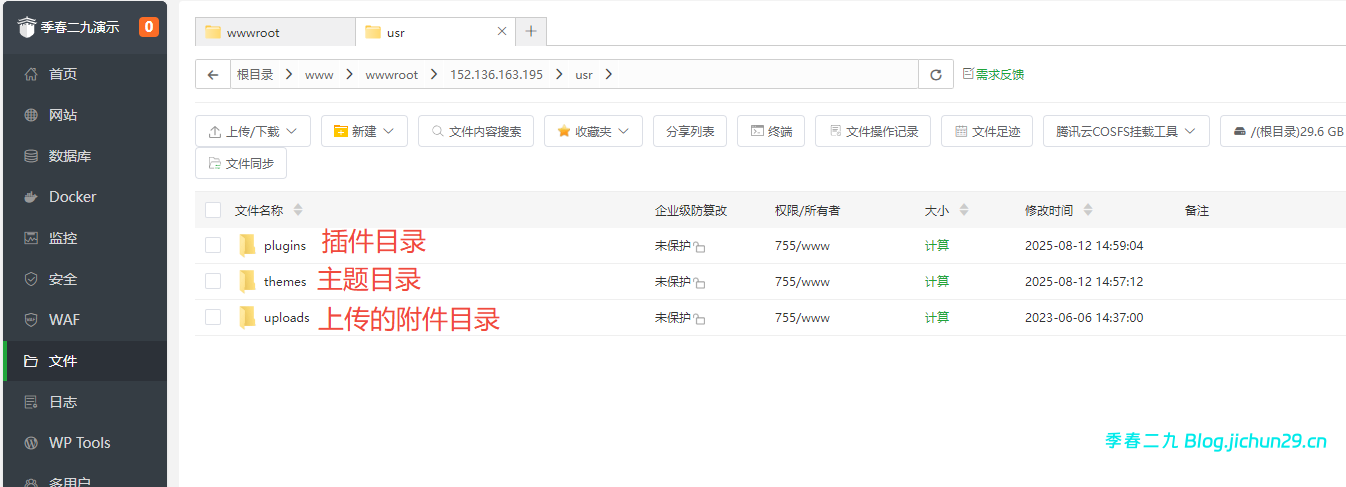The image size is (1346, 487).
Task: Click 2025-08-12 14:59:04 modified time
Action: [1084, 246]
